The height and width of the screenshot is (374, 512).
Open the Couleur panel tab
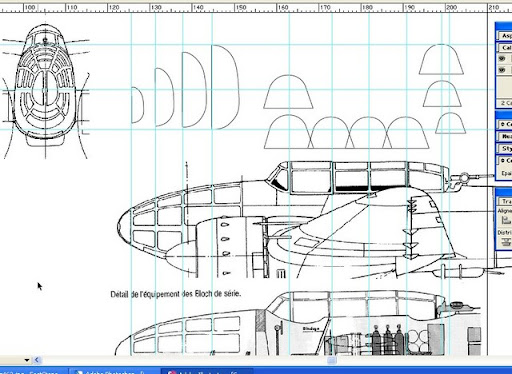click(x=506, y=124)
